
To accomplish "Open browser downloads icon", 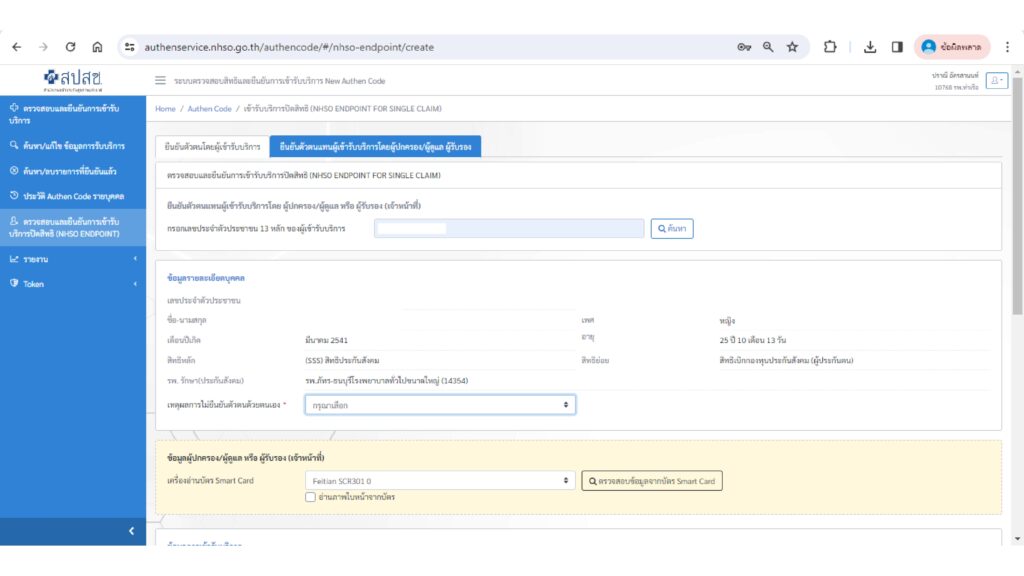I will pos(870,47).
